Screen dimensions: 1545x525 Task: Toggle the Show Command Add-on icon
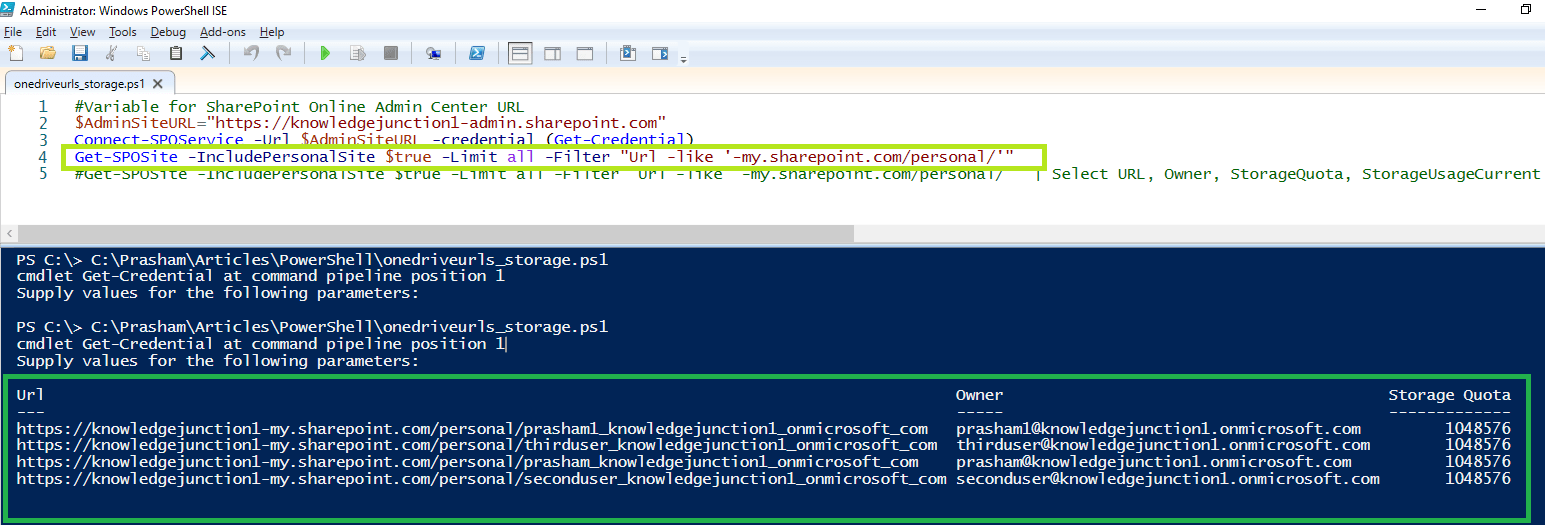tap(660, 53)
